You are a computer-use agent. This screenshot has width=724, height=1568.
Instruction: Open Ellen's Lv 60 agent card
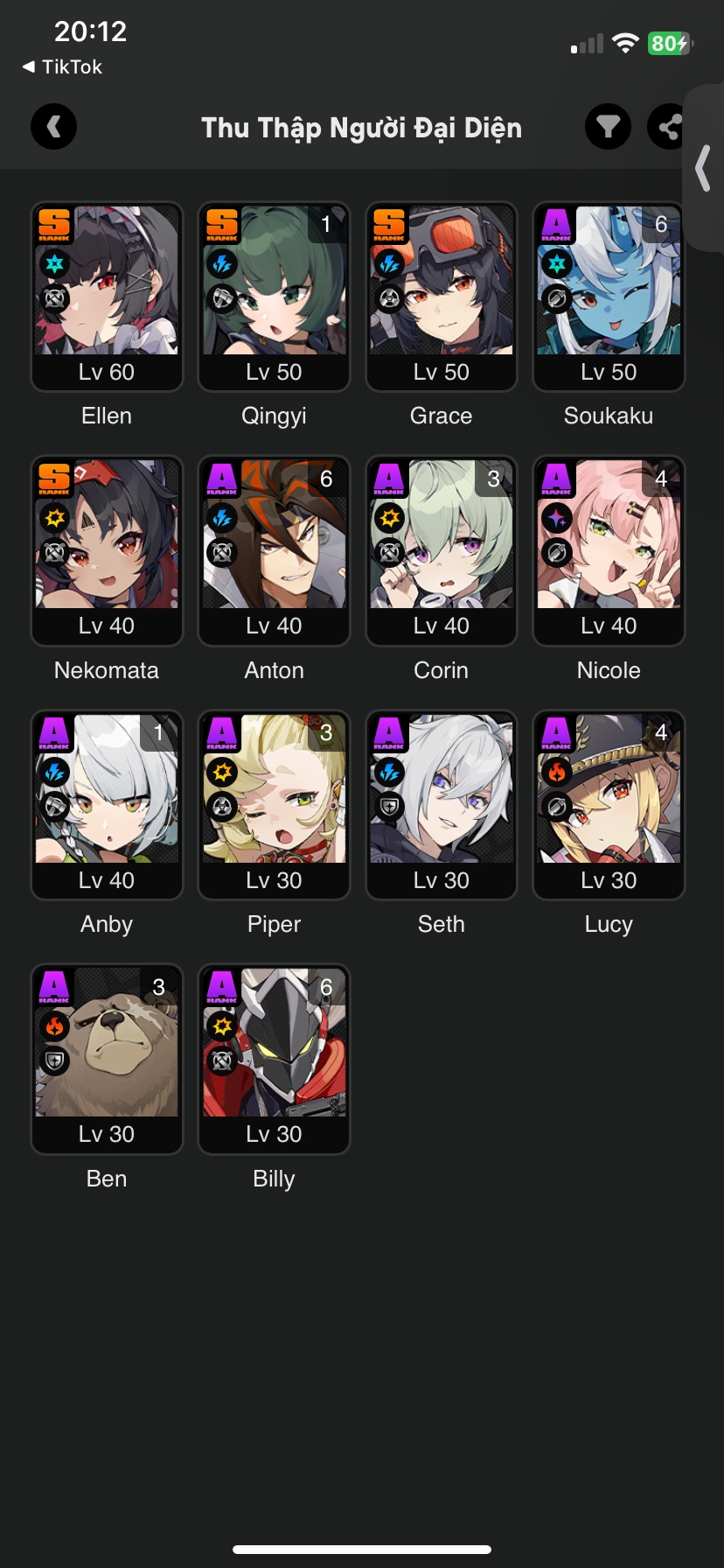pyautogui.click(x=107, y=297)
